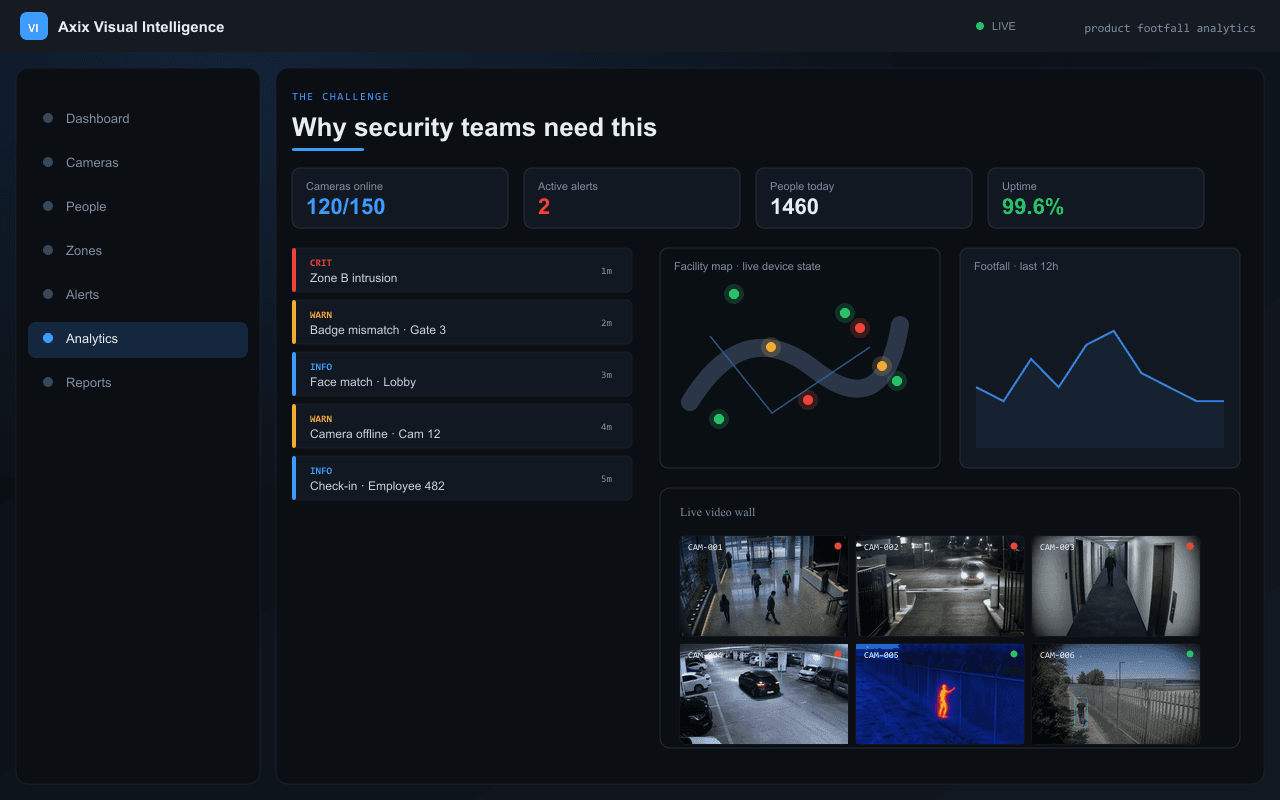Open the Badge mismatch Gate 3 alert
The image size is (1280, 800).
click(x=462, y=322)
